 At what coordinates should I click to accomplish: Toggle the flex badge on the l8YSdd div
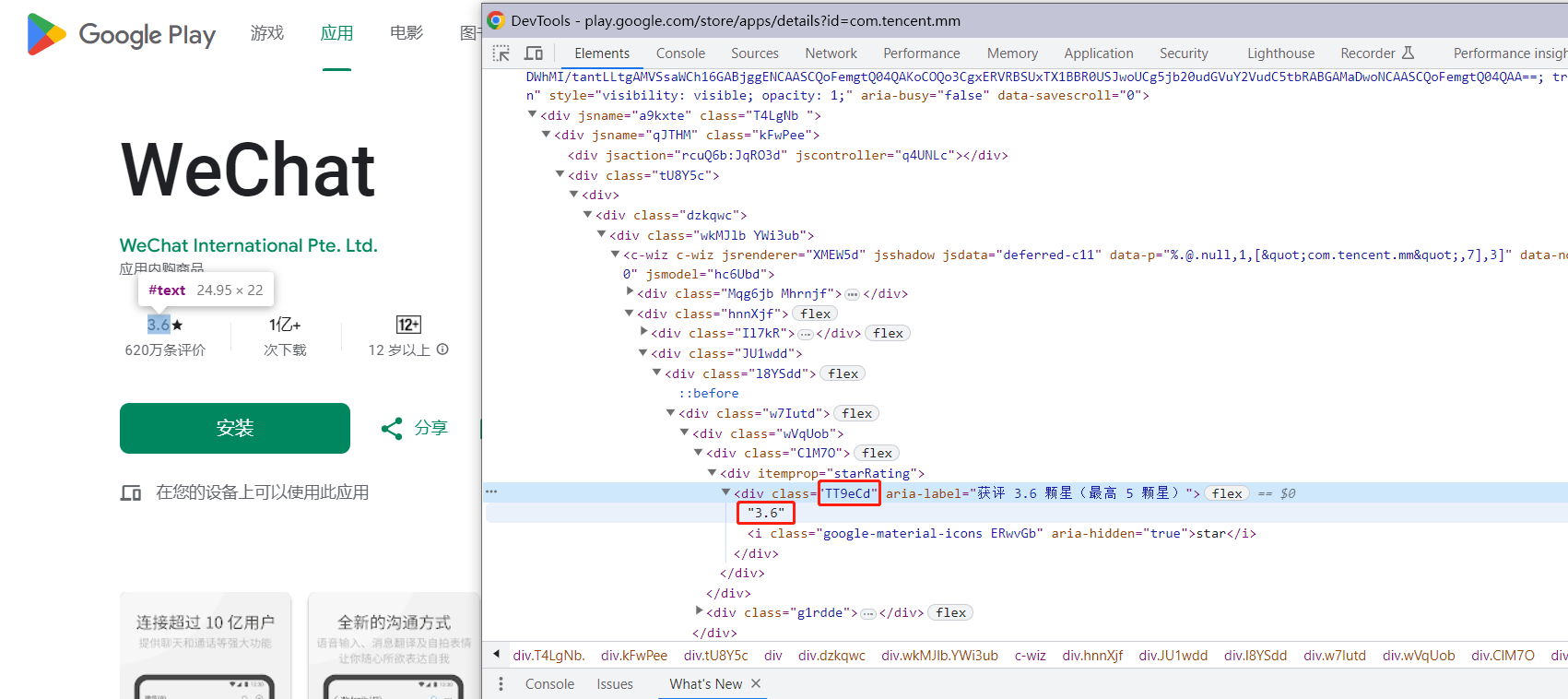(843, 373)
